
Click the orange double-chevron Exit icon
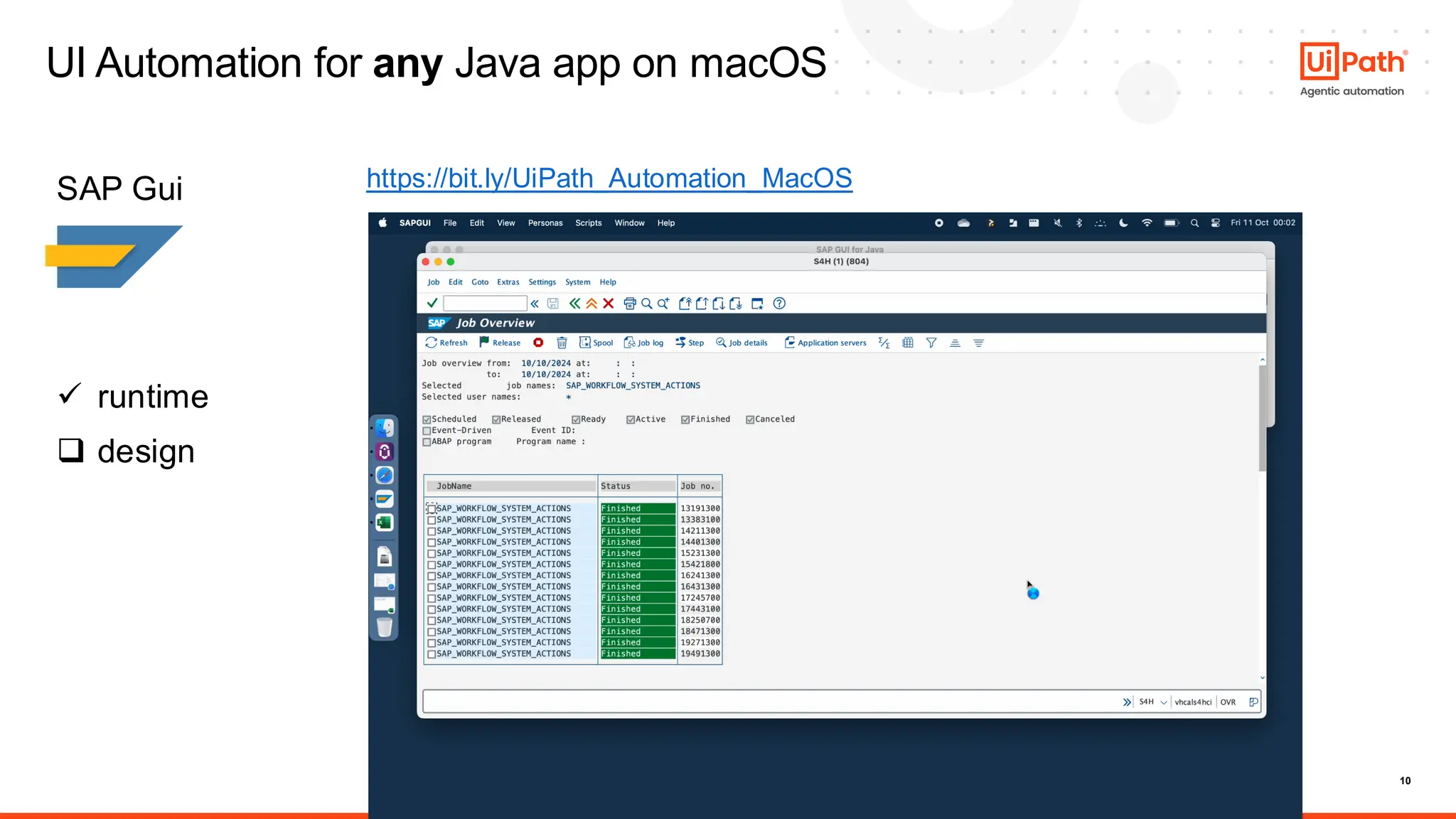coord(591,304)
